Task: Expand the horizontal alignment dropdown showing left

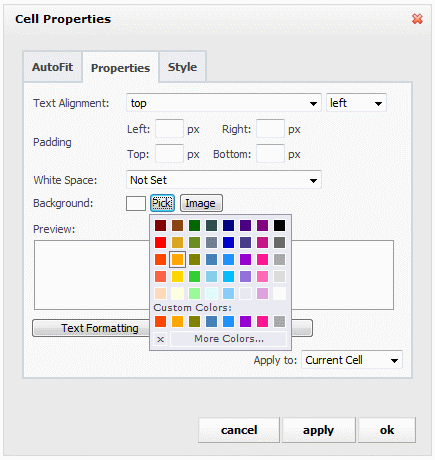Action: coord(356,103)
